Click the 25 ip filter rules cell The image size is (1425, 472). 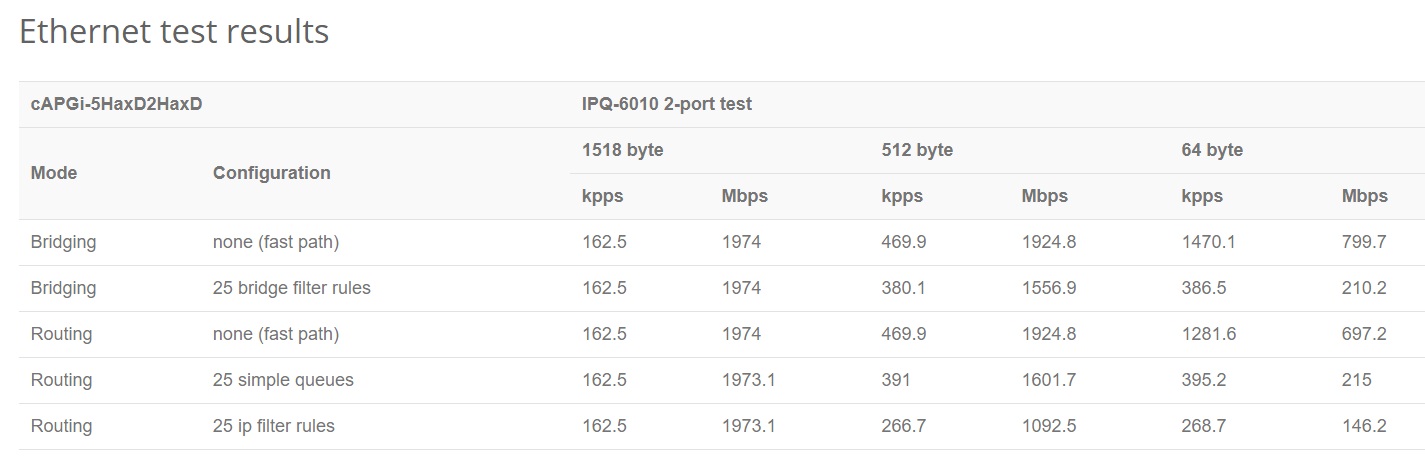coord(273,426)
